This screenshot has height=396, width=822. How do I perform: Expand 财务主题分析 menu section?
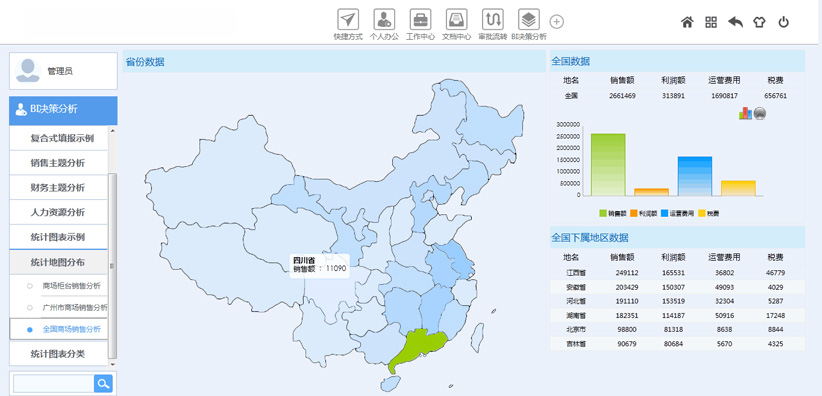click(x=59, y=188)
